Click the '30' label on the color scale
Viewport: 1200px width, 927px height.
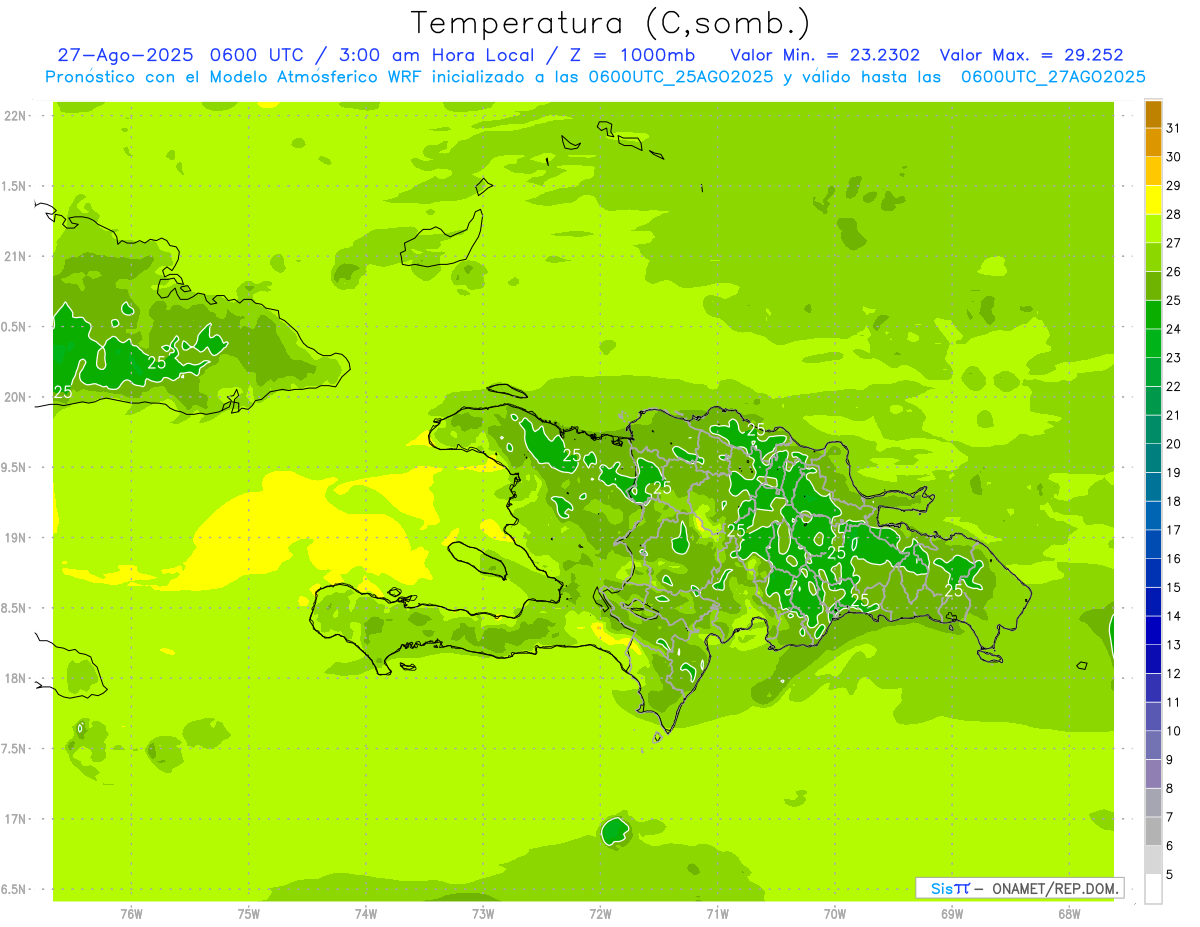click(x=1174, y=157)
